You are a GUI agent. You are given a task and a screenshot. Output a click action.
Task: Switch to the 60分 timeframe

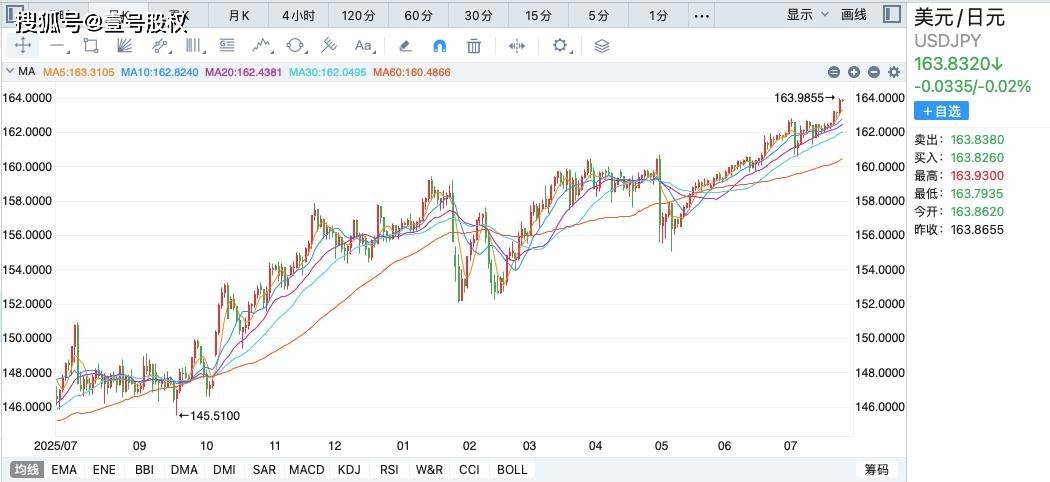coord(419,15)
